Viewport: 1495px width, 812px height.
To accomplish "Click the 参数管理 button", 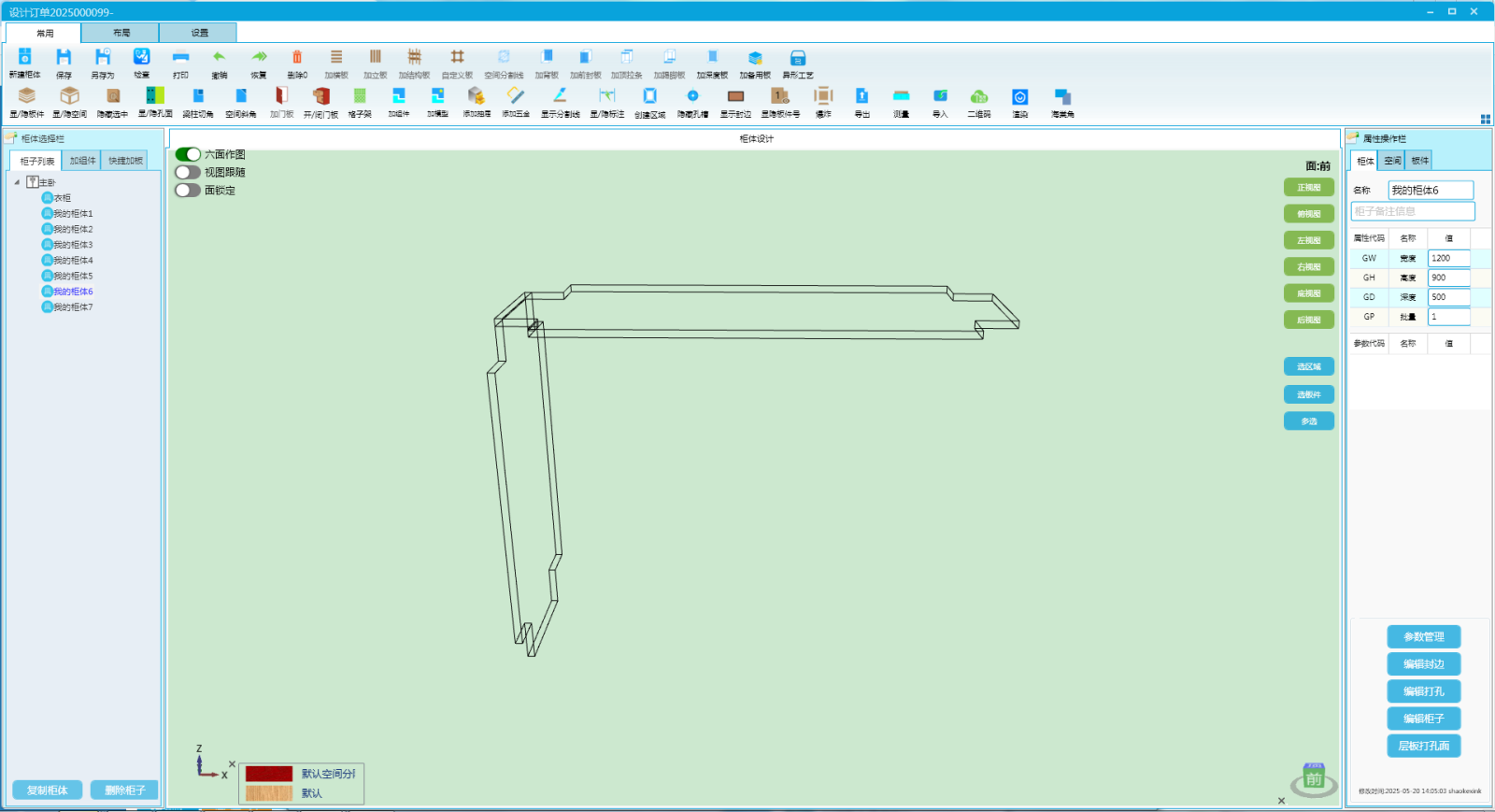I will pyautogui.click(x=1423, y=637).
